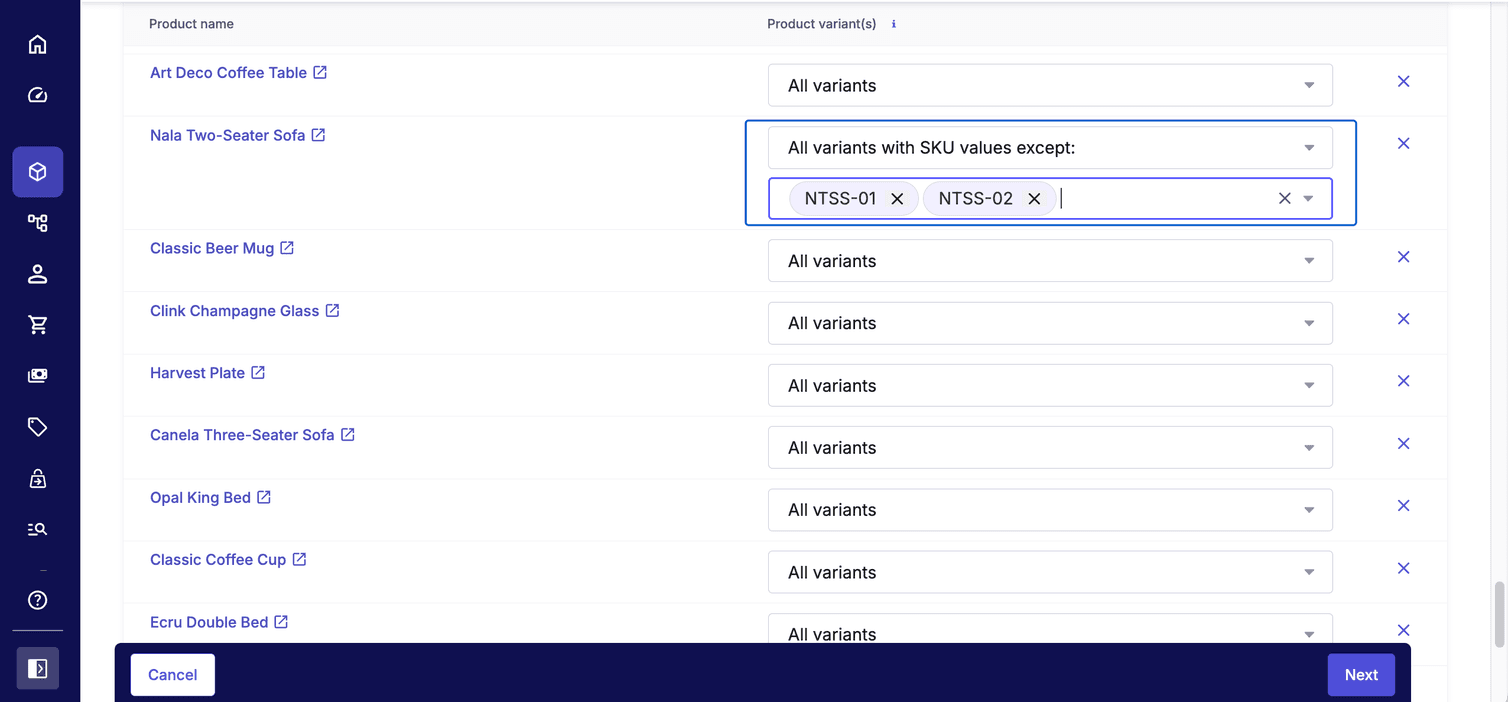Open the Harvest Plate product link
Screen dimensions: 1508x702
tap(197, 372)
